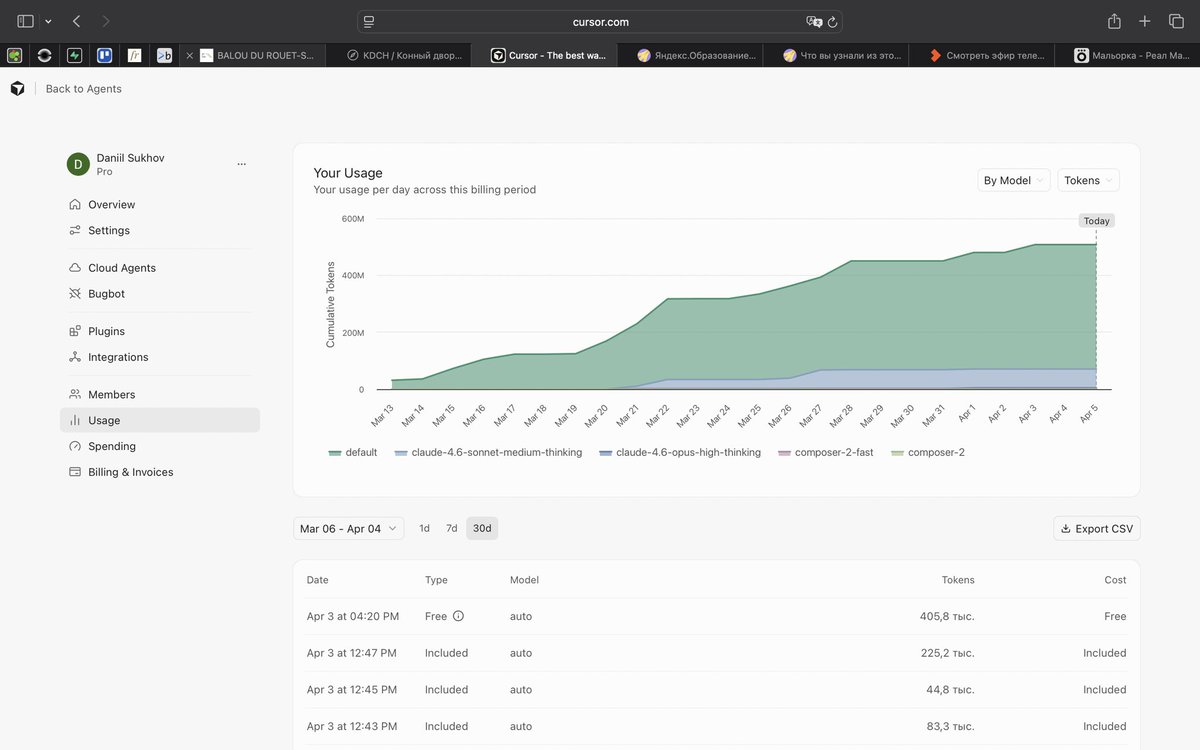The width and height of the screenshot is (1200, 750).
Task: Click the Daniil Sukhov profile avatar
Action: (x=78, y=164)
